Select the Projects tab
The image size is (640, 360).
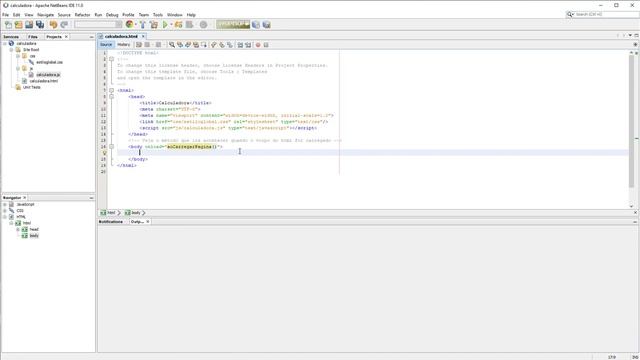pyautogui.click(x=54, y=37)
